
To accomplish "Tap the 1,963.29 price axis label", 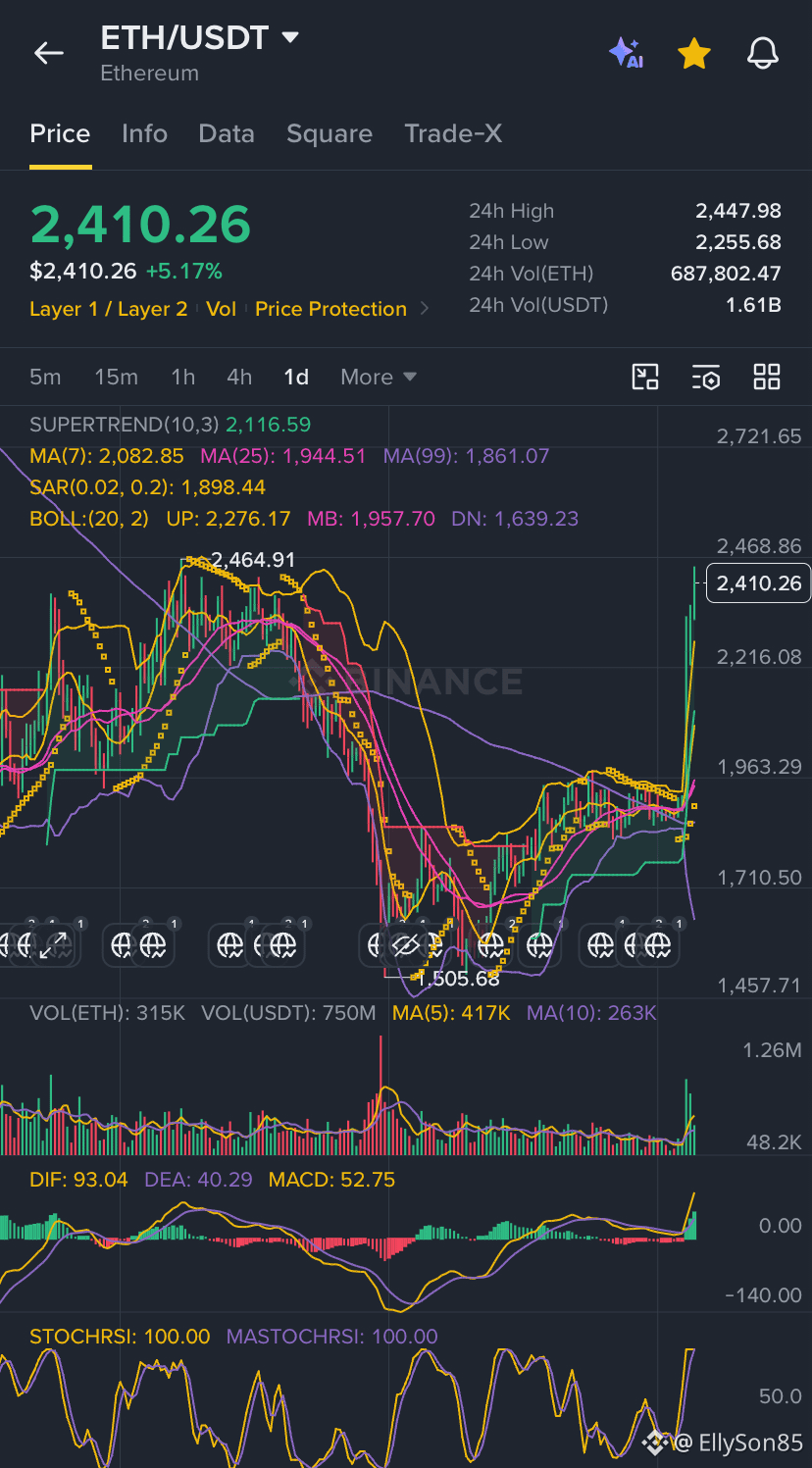I will tap(759, 767).
